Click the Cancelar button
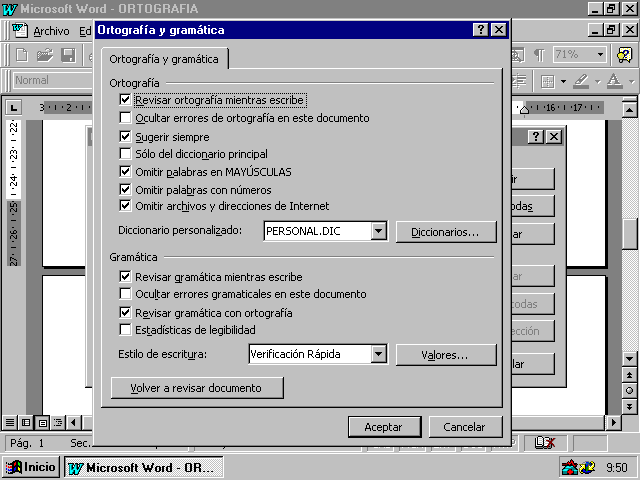 tap(465, 427)
